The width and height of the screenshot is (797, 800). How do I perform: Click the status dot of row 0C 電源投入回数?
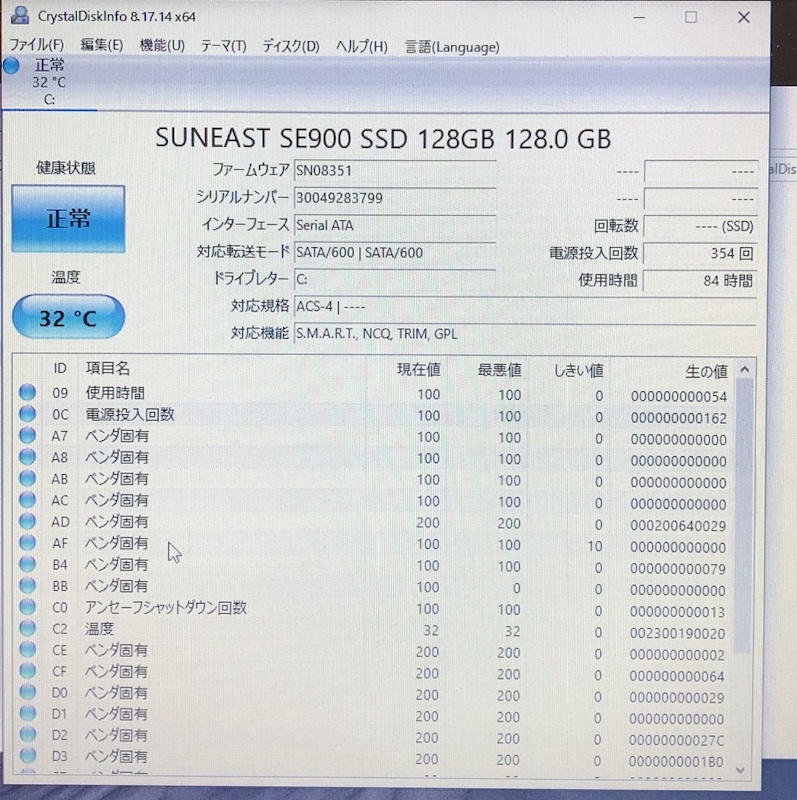[28, 413]
